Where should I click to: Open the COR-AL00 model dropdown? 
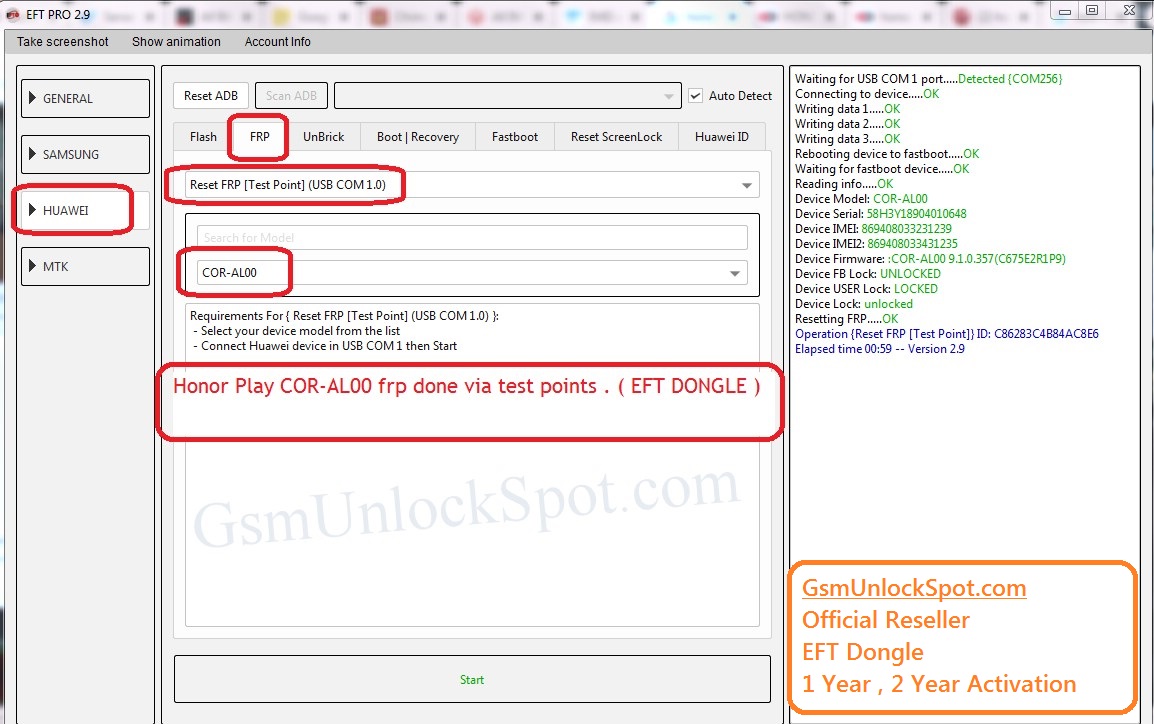472,272
